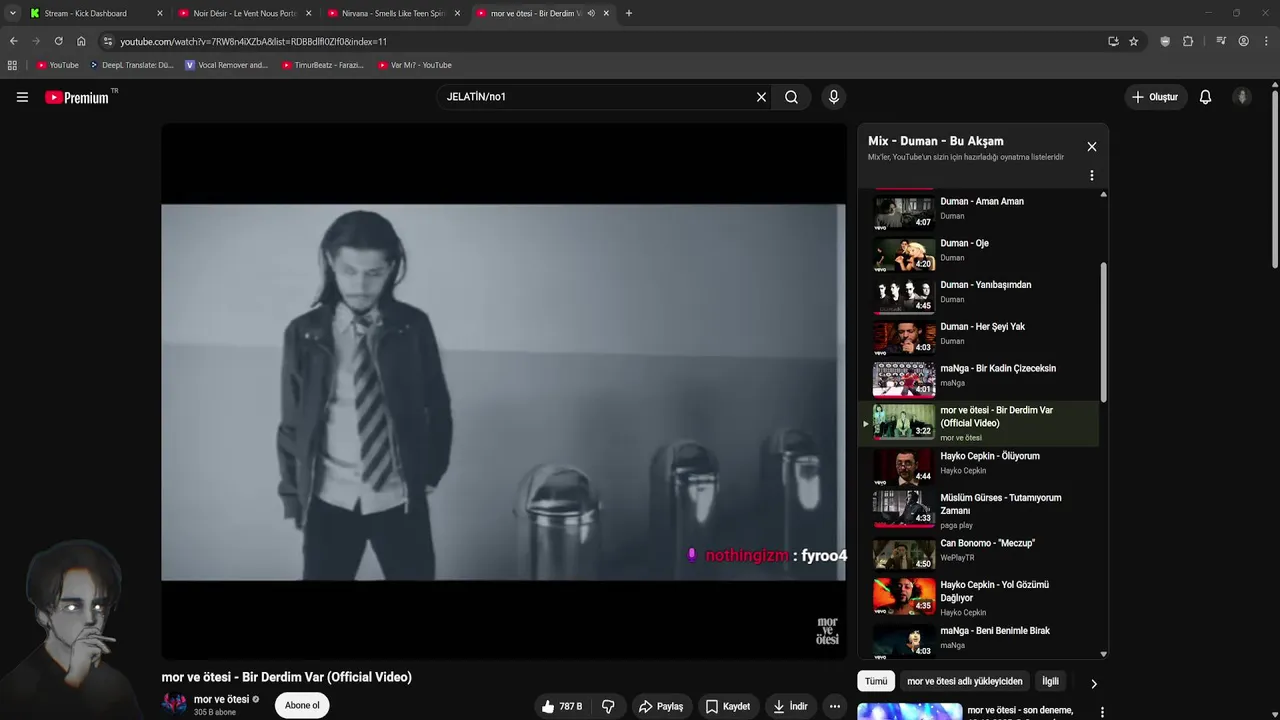Switch to Stream - Kick Dashboard tab
This screenshot has height=720, width=1280.
pyautogui.click(x=95, y=13)
